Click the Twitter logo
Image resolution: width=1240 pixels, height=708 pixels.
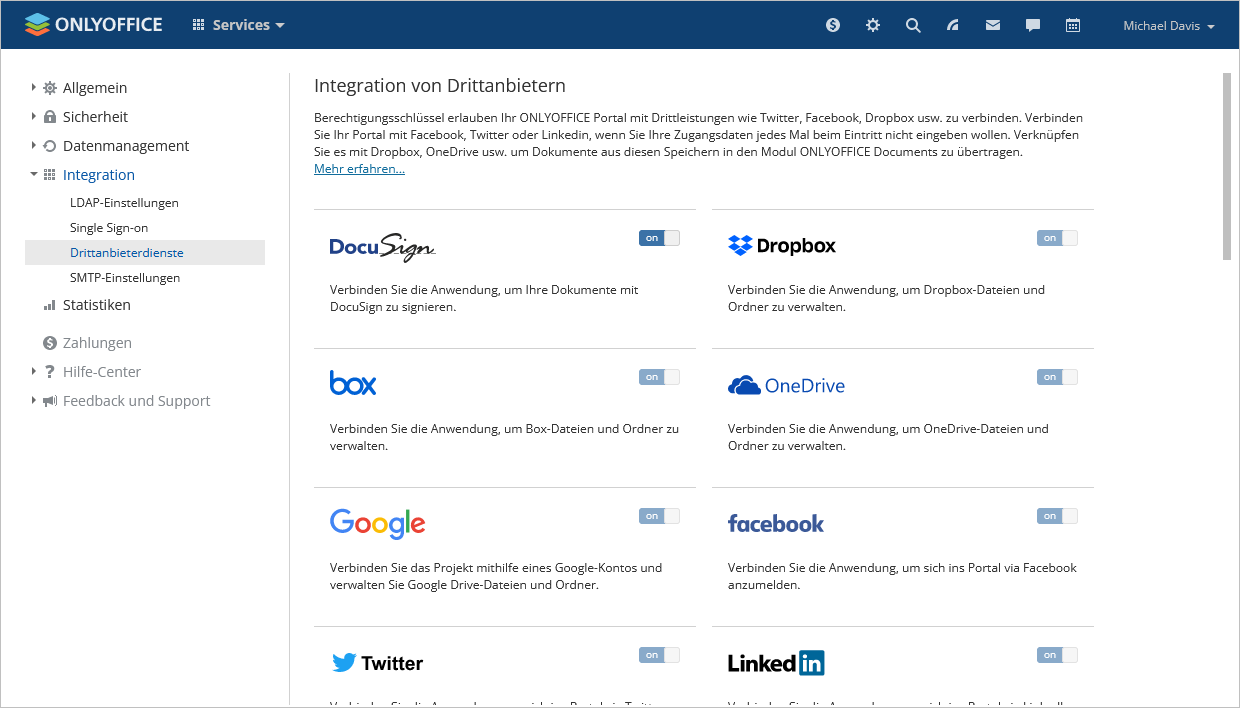[x=377, y=663]
